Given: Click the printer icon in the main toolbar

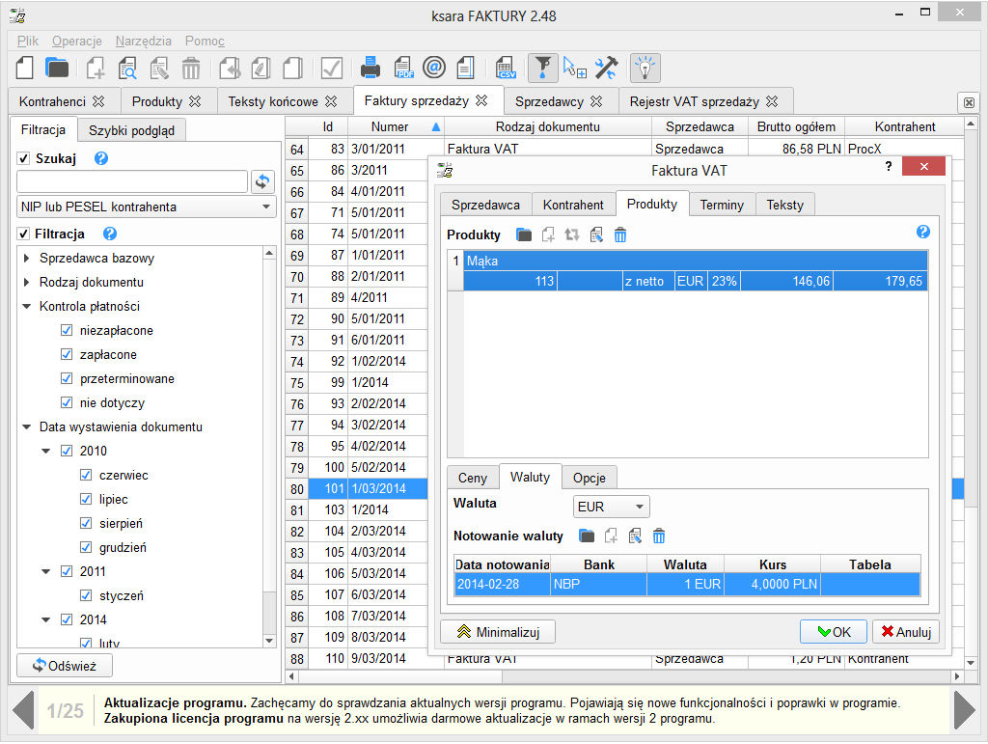Looking at the screenshot, I should point(370,67).
